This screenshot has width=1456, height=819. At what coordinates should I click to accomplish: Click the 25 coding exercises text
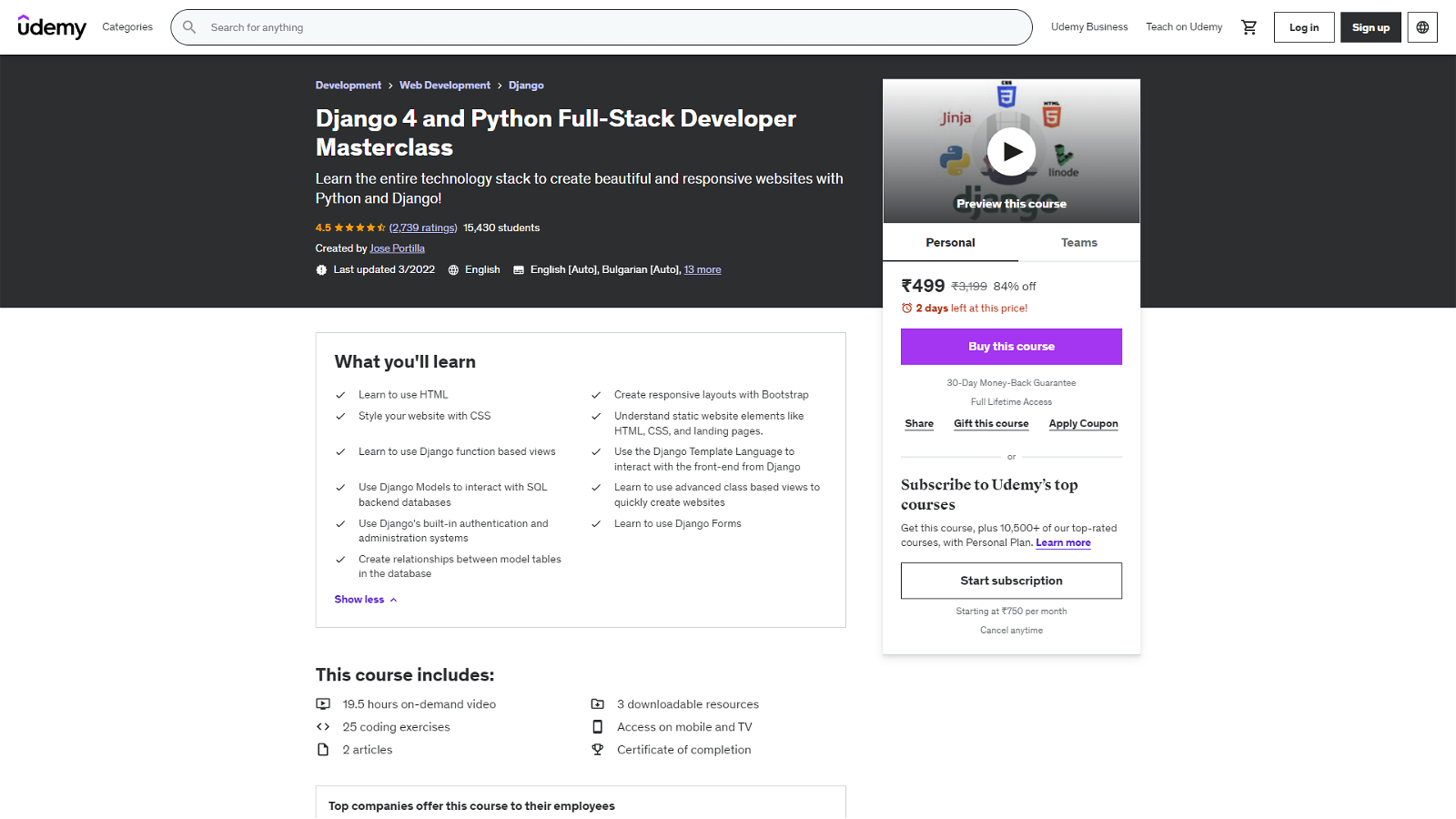pos(396,727)
